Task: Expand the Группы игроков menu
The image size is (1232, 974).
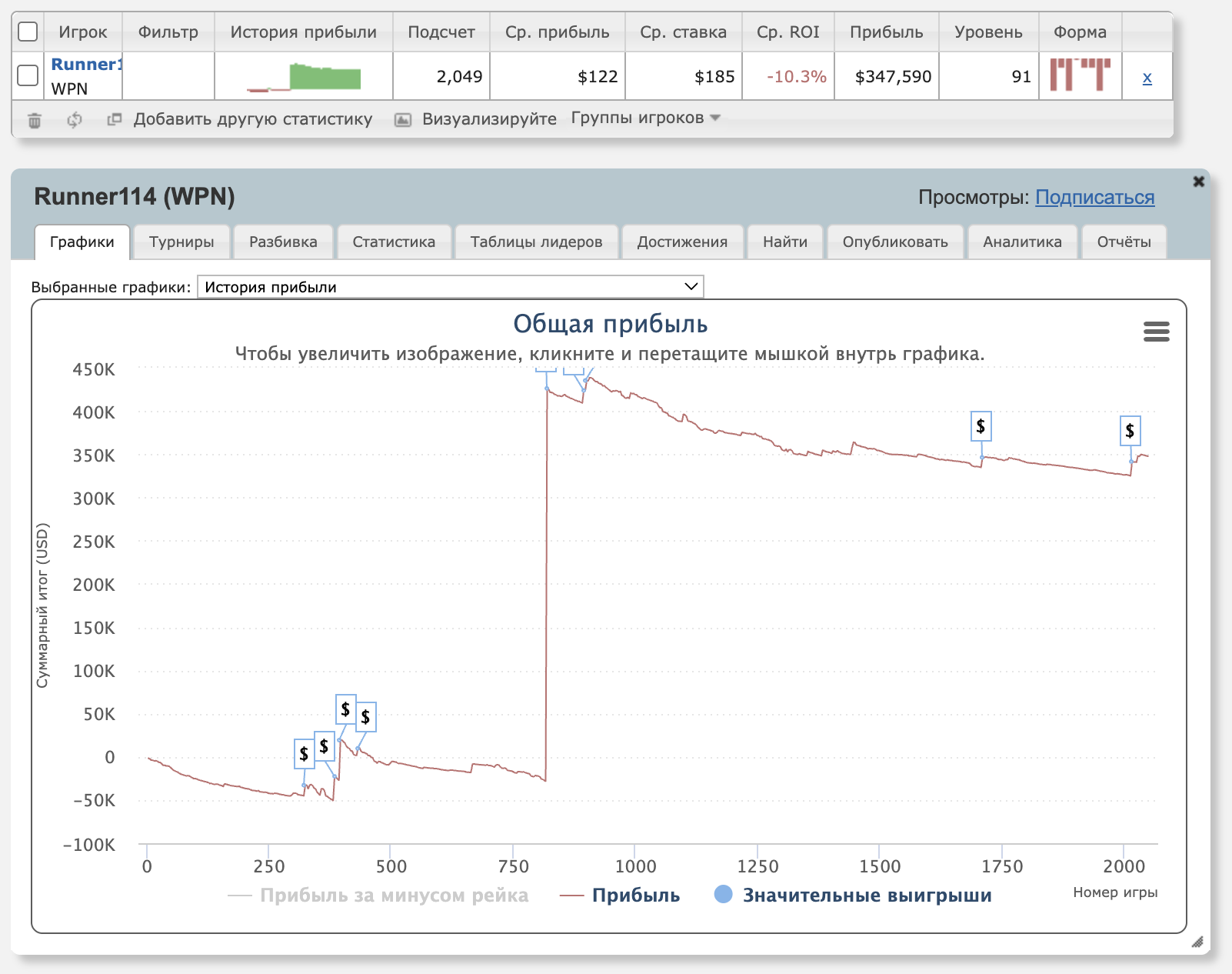Action: point(644,118)
